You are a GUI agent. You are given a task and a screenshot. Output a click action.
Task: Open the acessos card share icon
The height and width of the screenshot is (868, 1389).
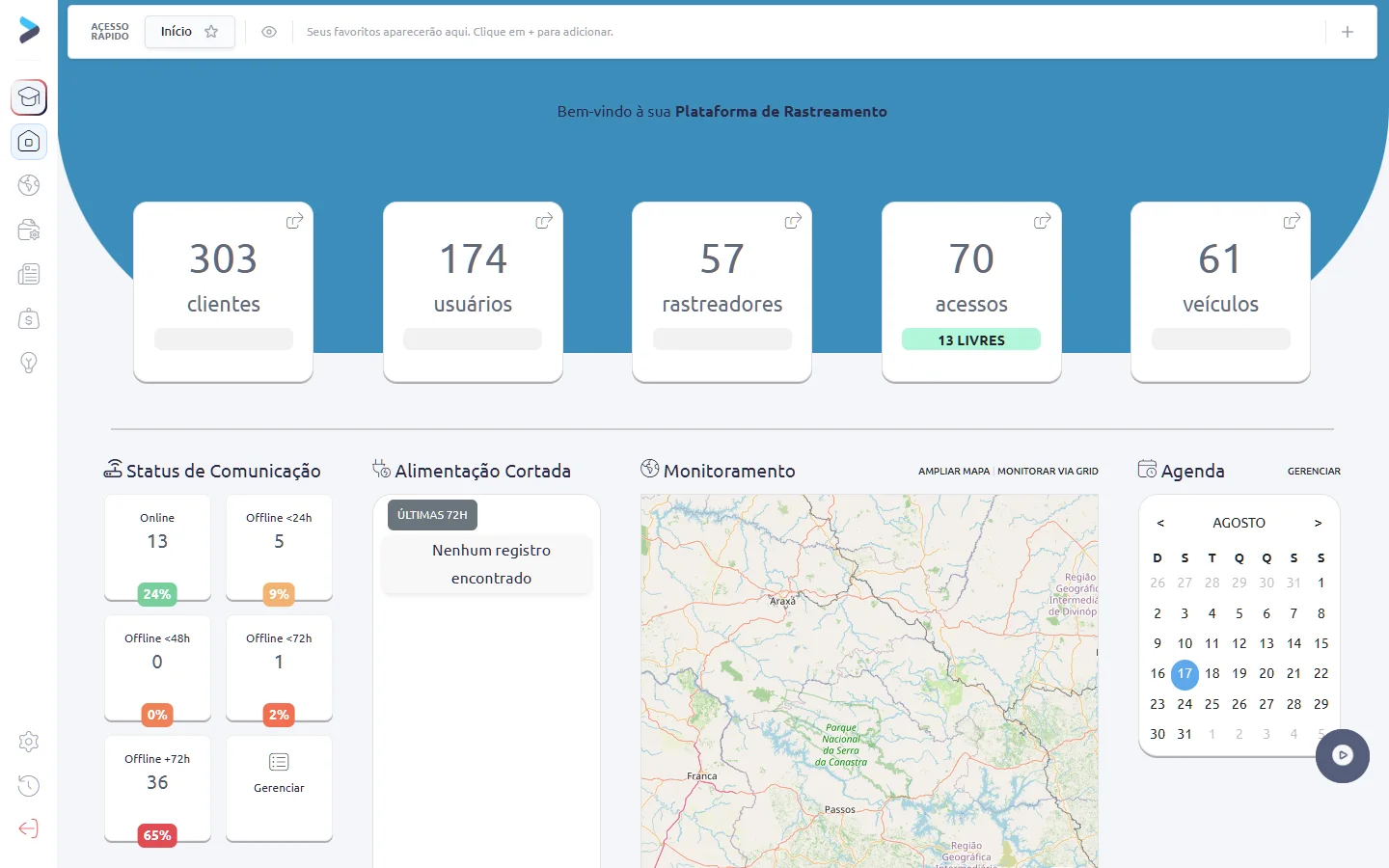pyautogui.click(x=1043, y=221)
